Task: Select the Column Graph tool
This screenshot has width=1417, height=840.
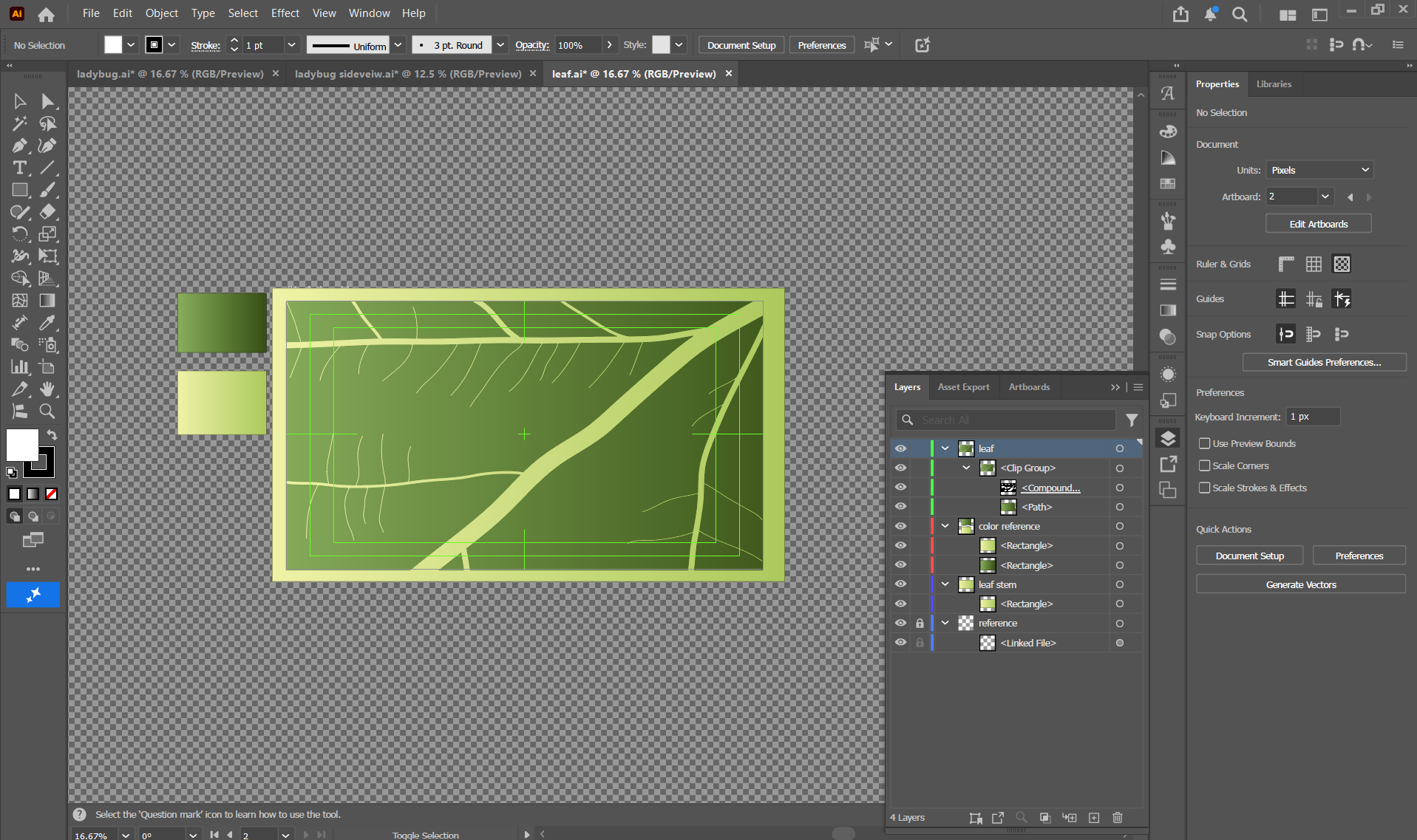Action: 20,367
